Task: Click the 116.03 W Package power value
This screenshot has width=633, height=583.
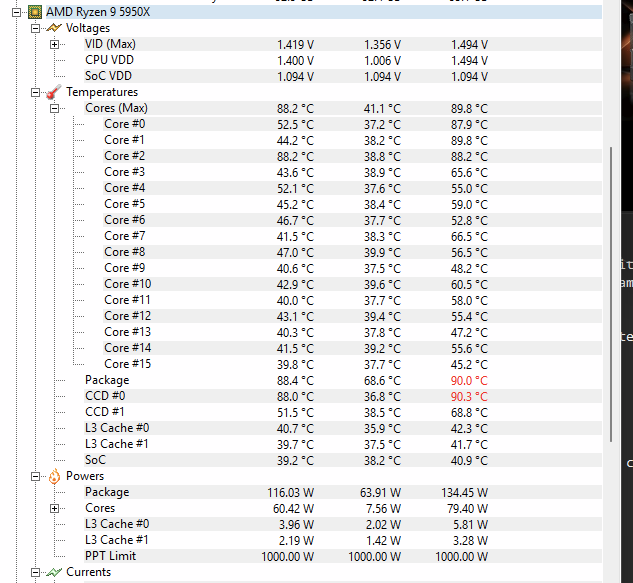Action: coord(291,493)
